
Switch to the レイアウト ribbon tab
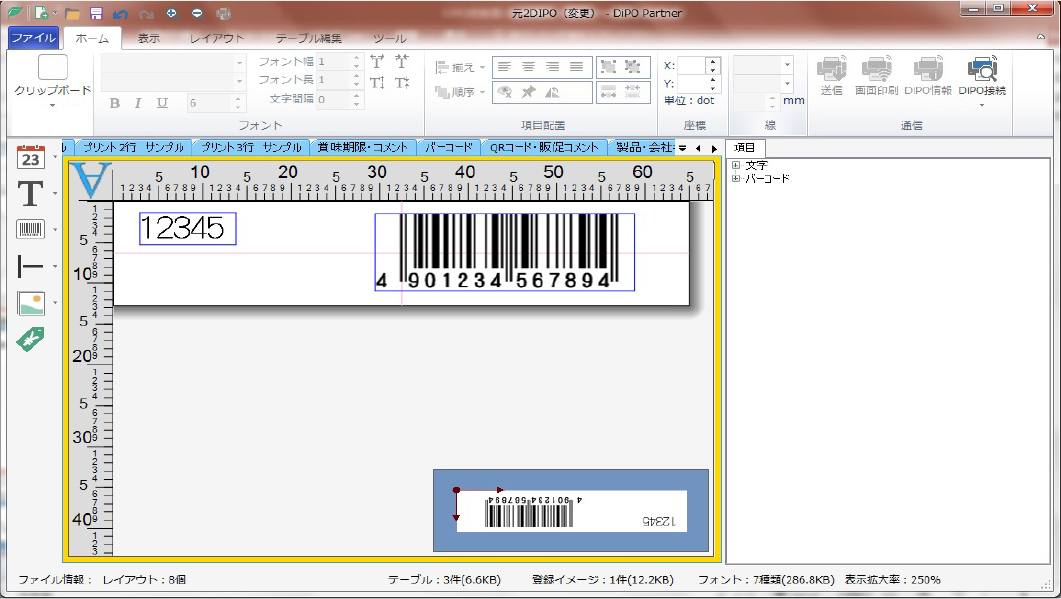[x=217, y=39]
